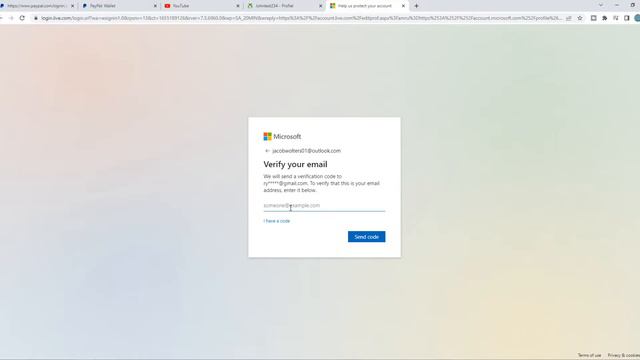Open a new browser tab
The image size is (640, 360).
416,6
